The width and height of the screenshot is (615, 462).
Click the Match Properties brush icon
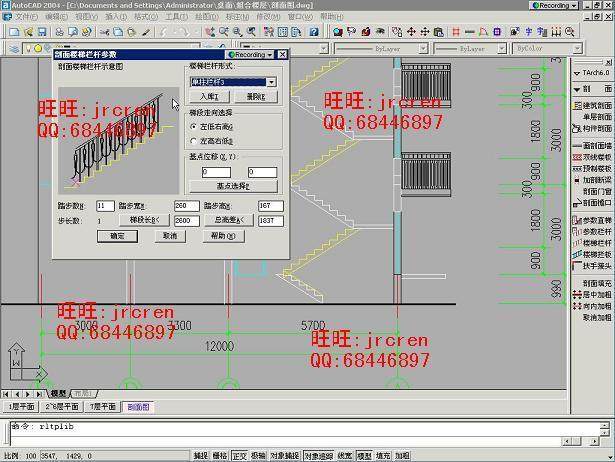pos(146,32)
